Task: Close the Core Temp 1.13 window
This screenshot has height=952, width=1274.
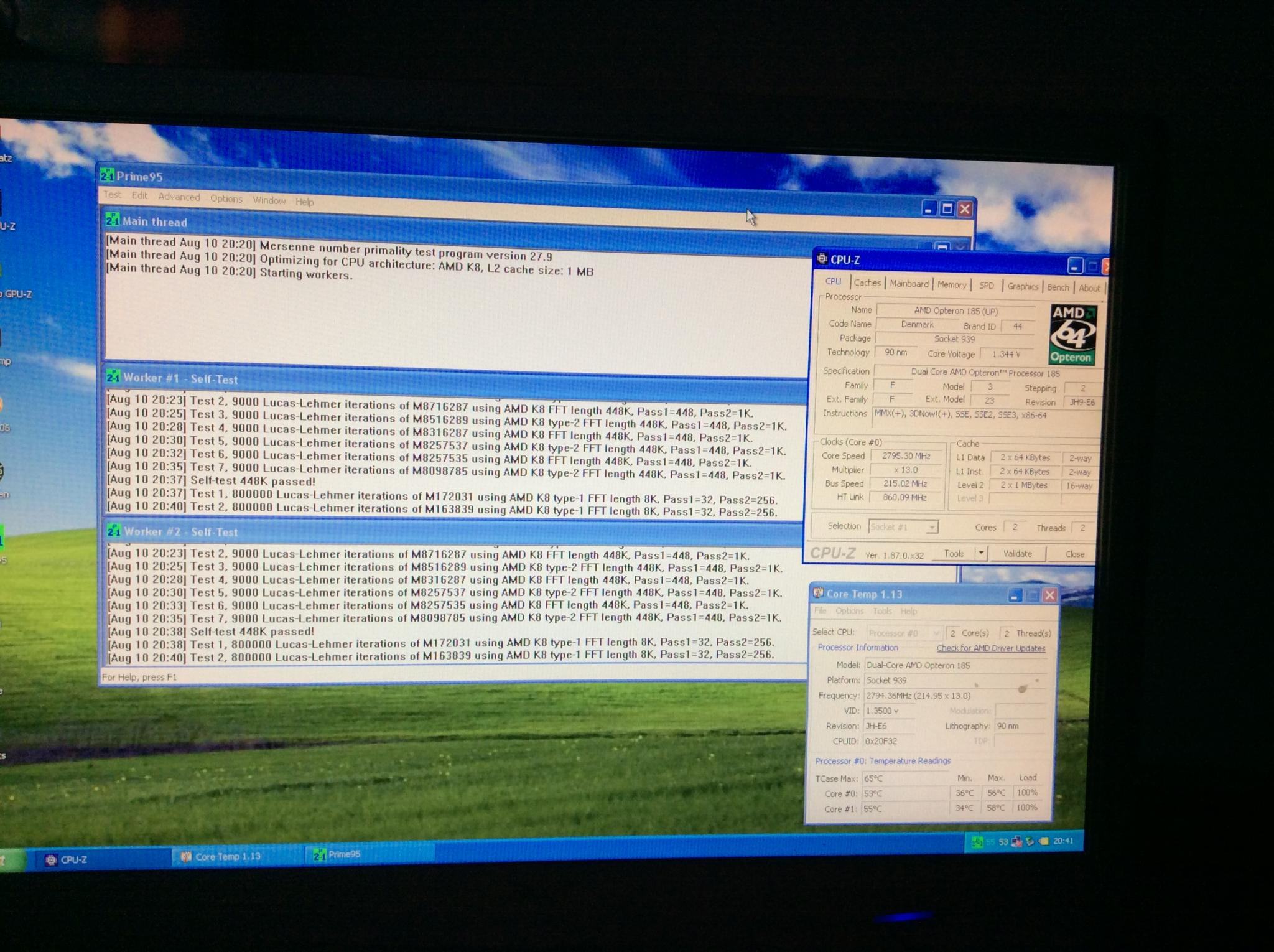Action: click(x=1050, y=595)
